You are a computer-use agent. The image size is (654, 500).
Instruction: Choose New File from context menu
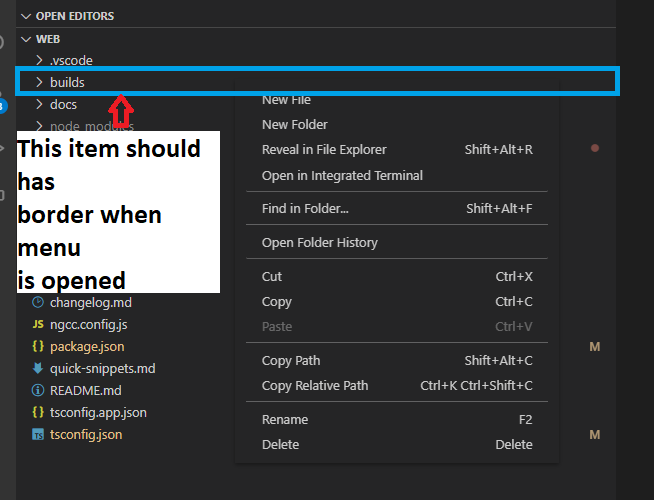(x=286, y=100)
